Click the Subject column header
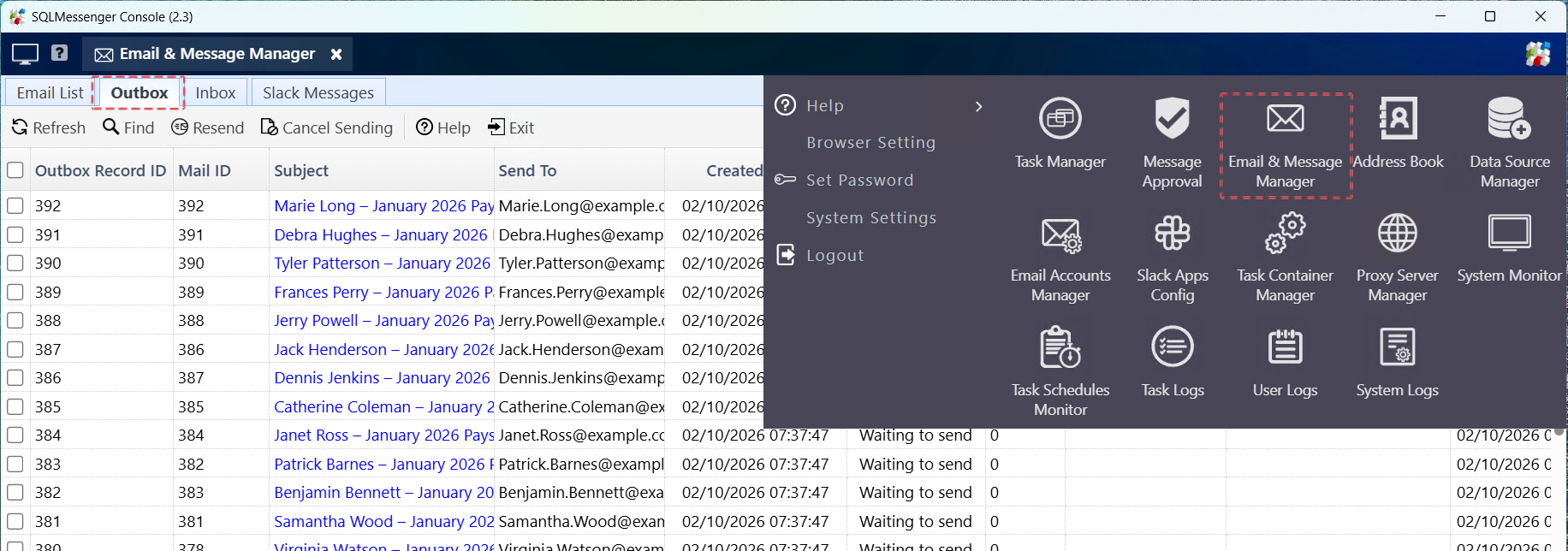This screenshot has width=1568, height=551. (381, 170)
